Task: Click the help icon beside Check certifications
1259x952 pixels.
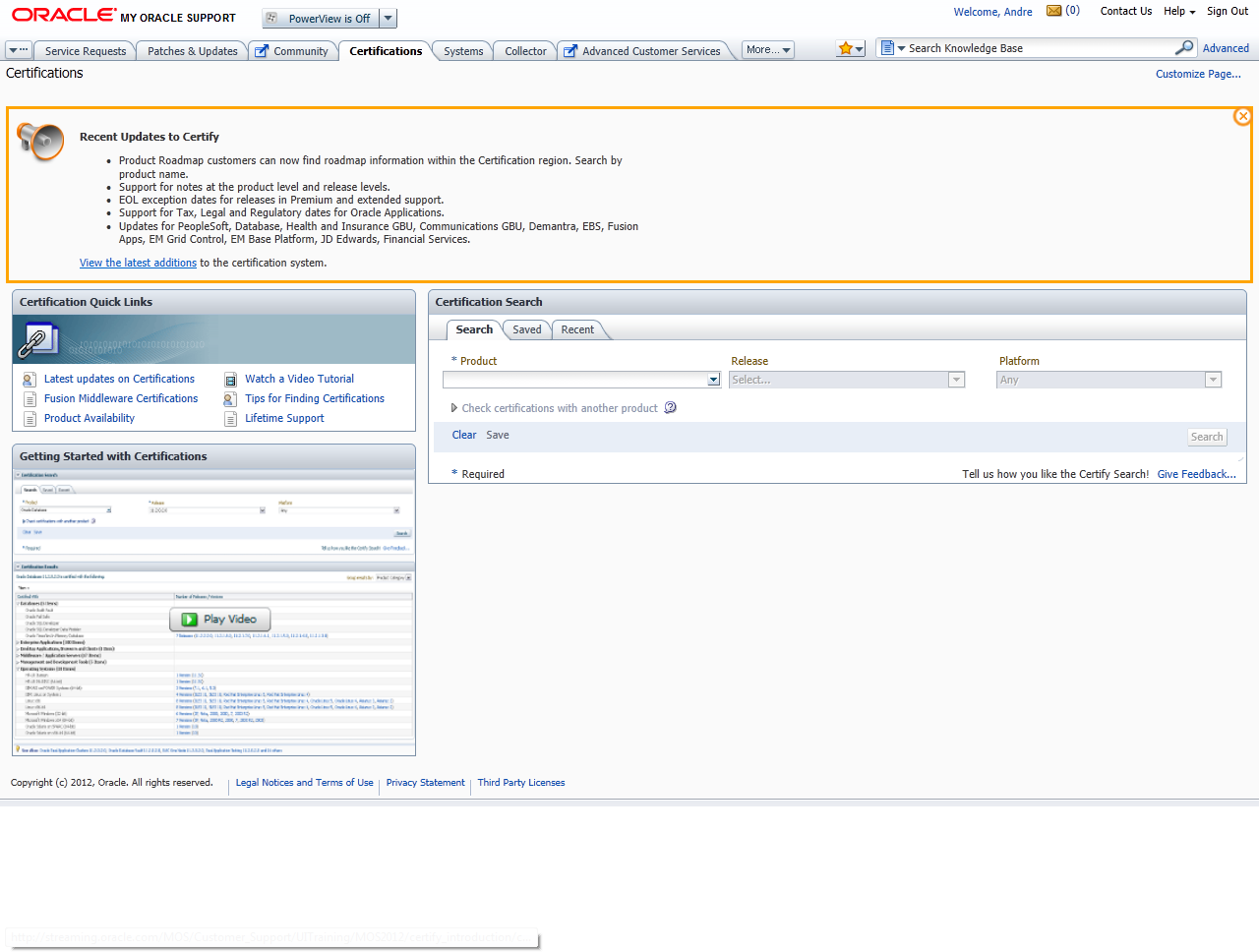Action: (670, 407)
